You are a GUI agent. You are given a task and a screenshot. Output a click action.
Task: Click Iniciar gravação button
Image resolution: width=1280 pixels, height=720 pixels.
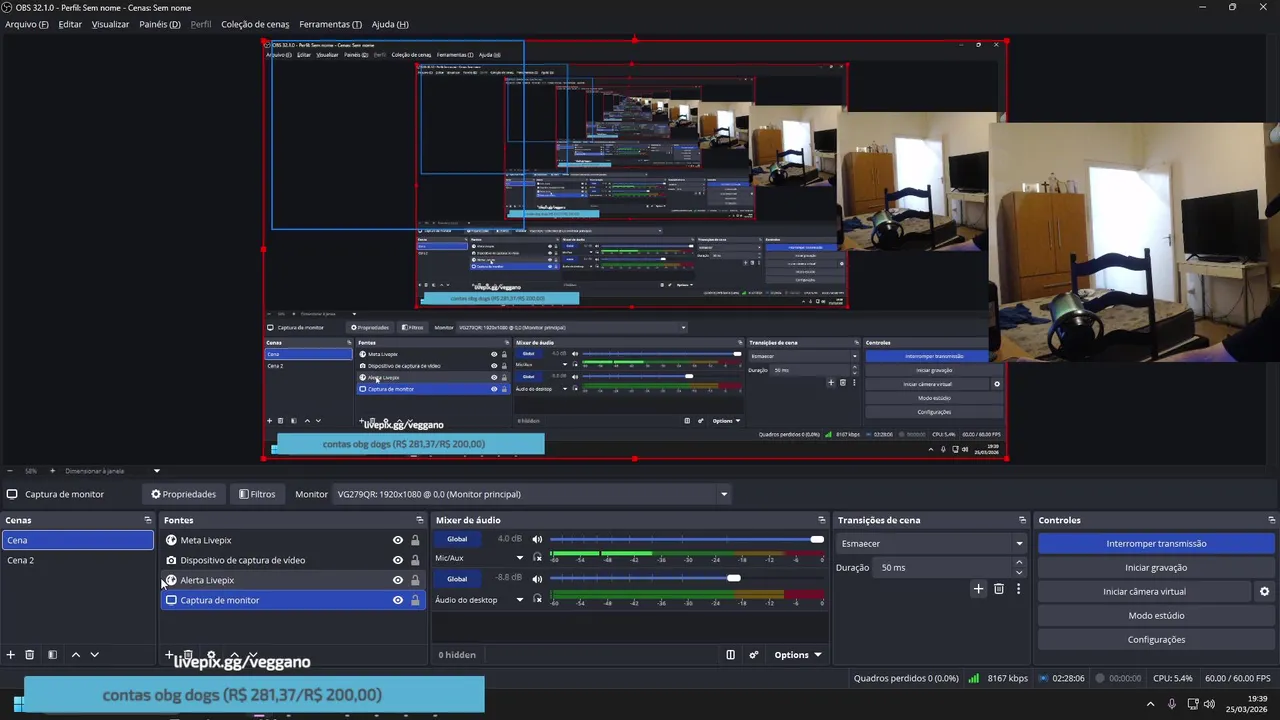1156,568
